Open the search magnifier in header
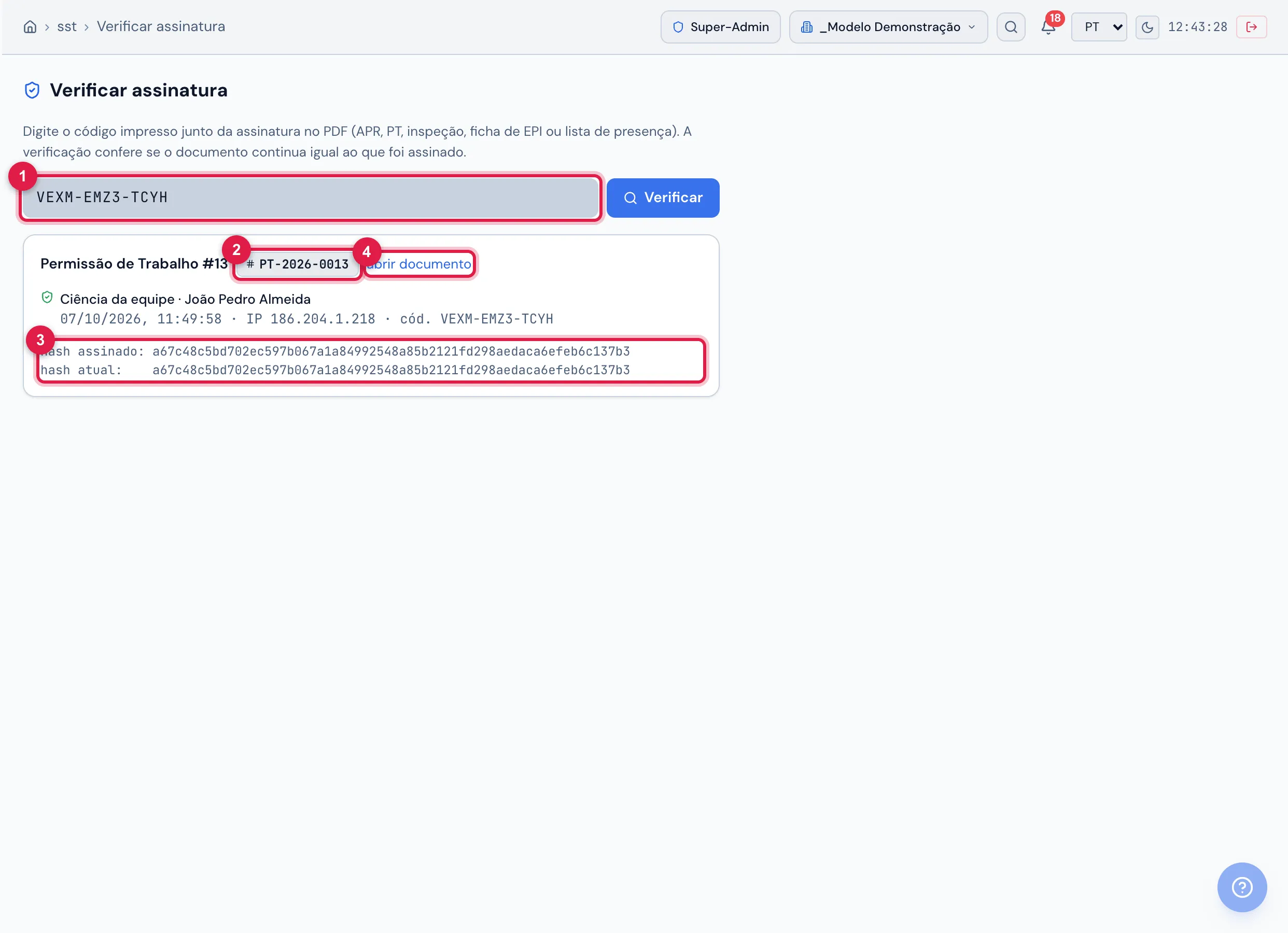Screen dimensions: 1288x933 coord(1010,26)
